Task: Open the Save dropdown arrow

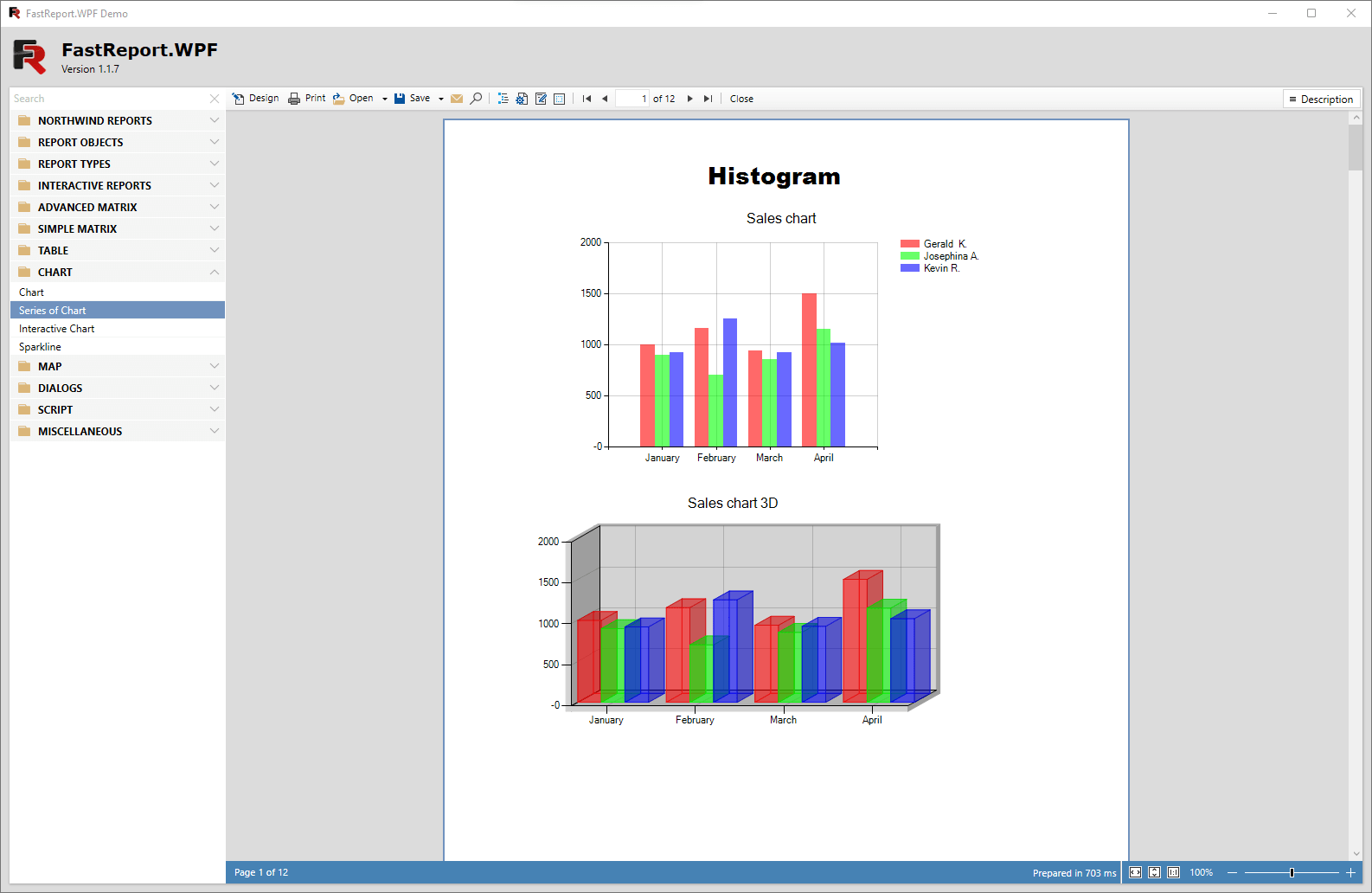Action: 441,99
